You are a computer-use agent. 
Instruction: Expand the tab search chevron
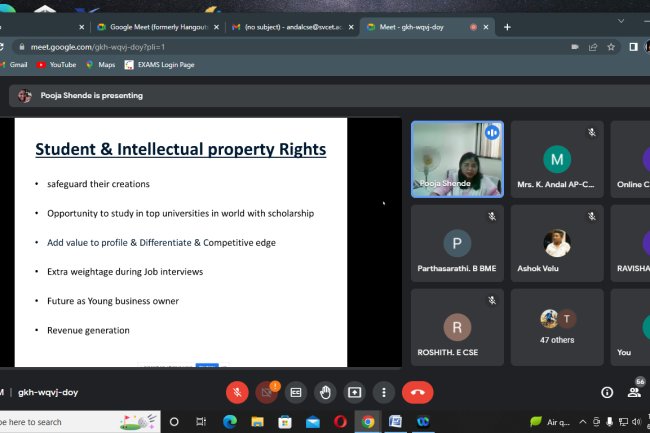[x=621, y=21]
